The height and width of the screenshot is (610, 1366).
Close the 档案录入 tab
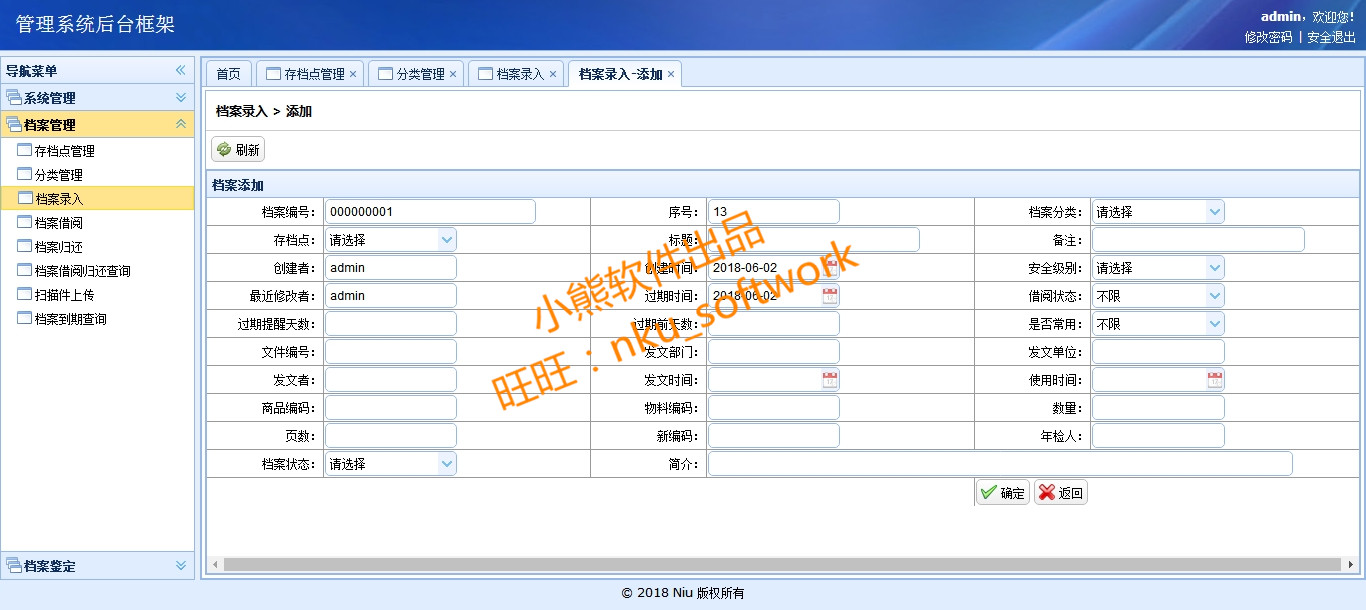click(x=553, y=74)
